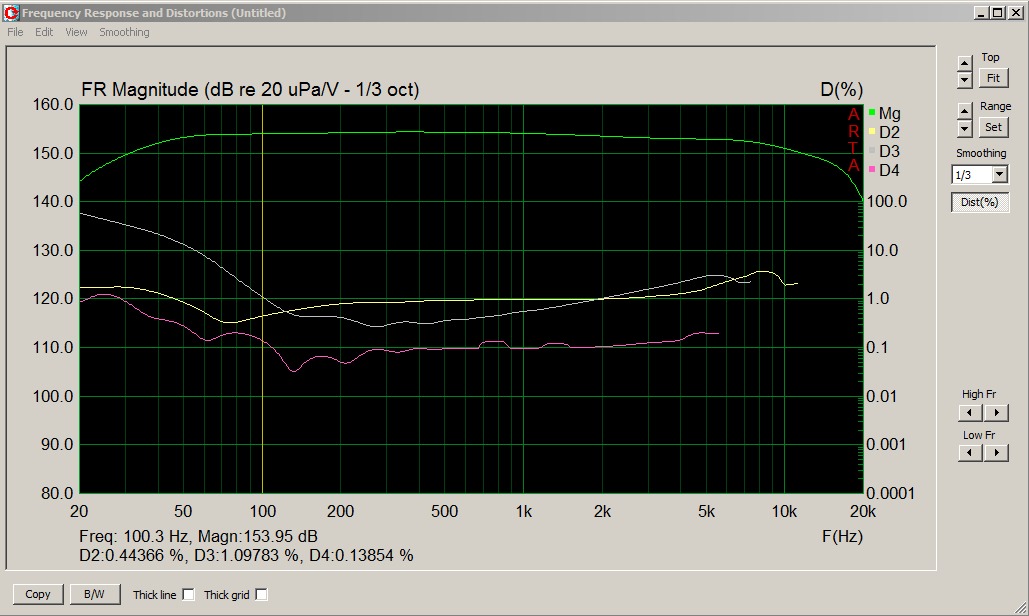Click the yellow cursor line in graph

(262, 298)
